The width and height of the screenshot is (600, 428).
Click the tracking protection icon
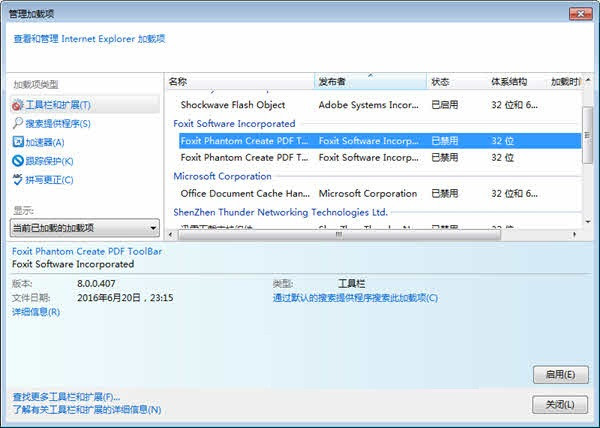18,161
